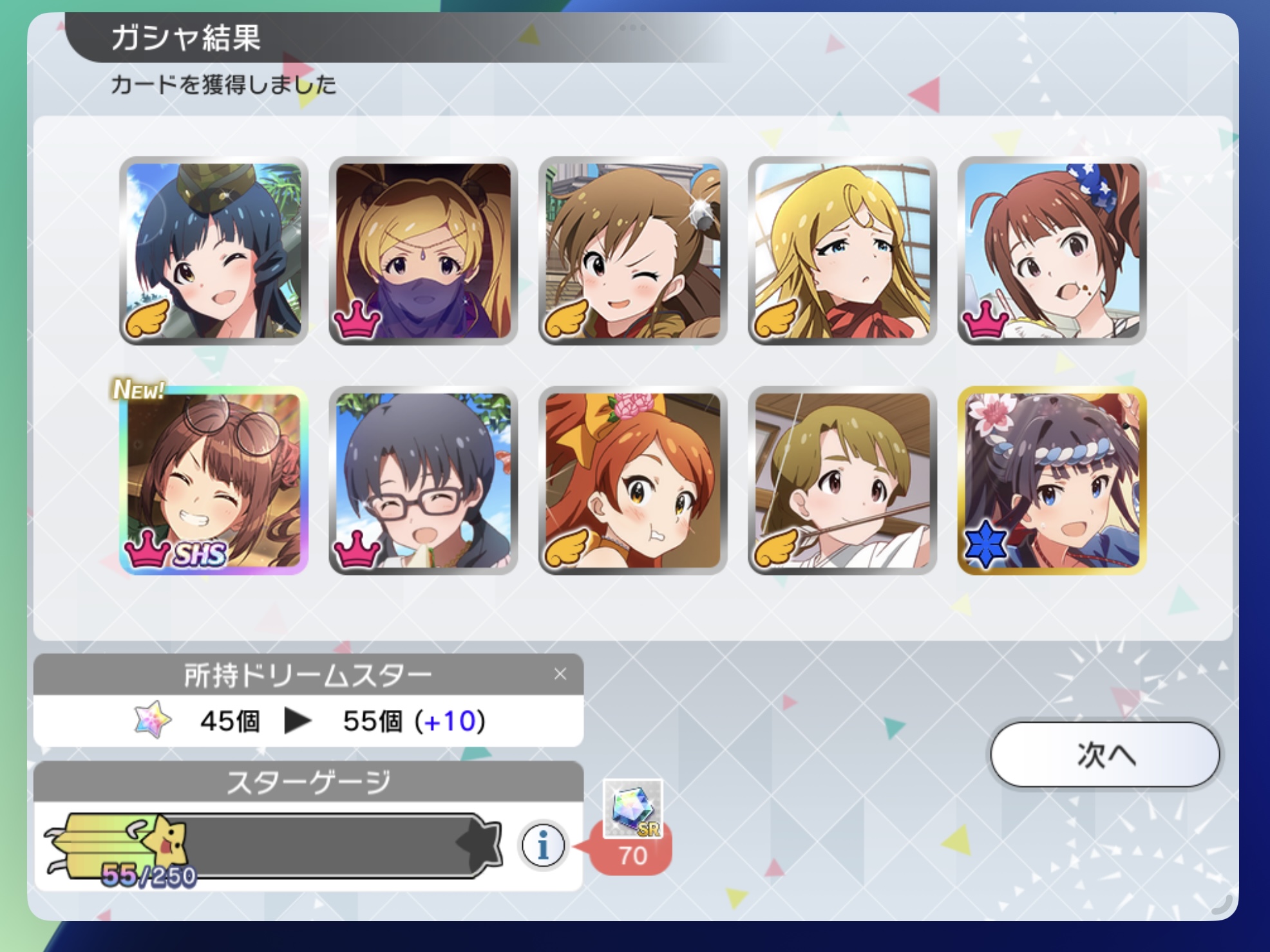Select the brown-haired girl with star hair clip card
This screenshot has width=1270, height=952.
click(1052, 250)
